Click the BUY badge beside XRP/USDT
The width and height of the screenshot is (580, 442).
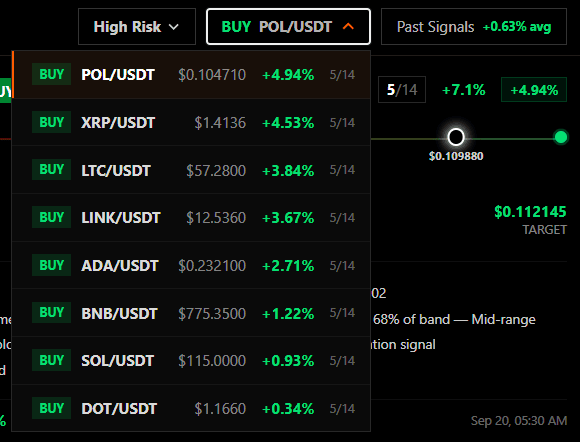[x=51, y=122]
